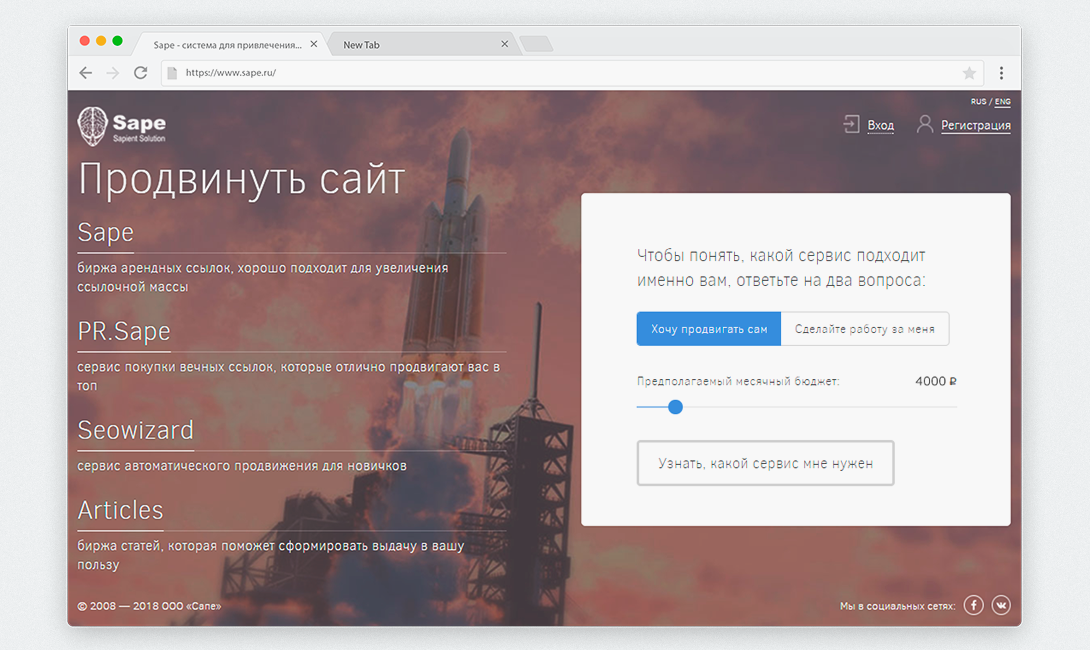The width and height of the screenshot is (1090, 650).
Task: Reload the page with refresh icon
Action: click(x=140, y=73)
